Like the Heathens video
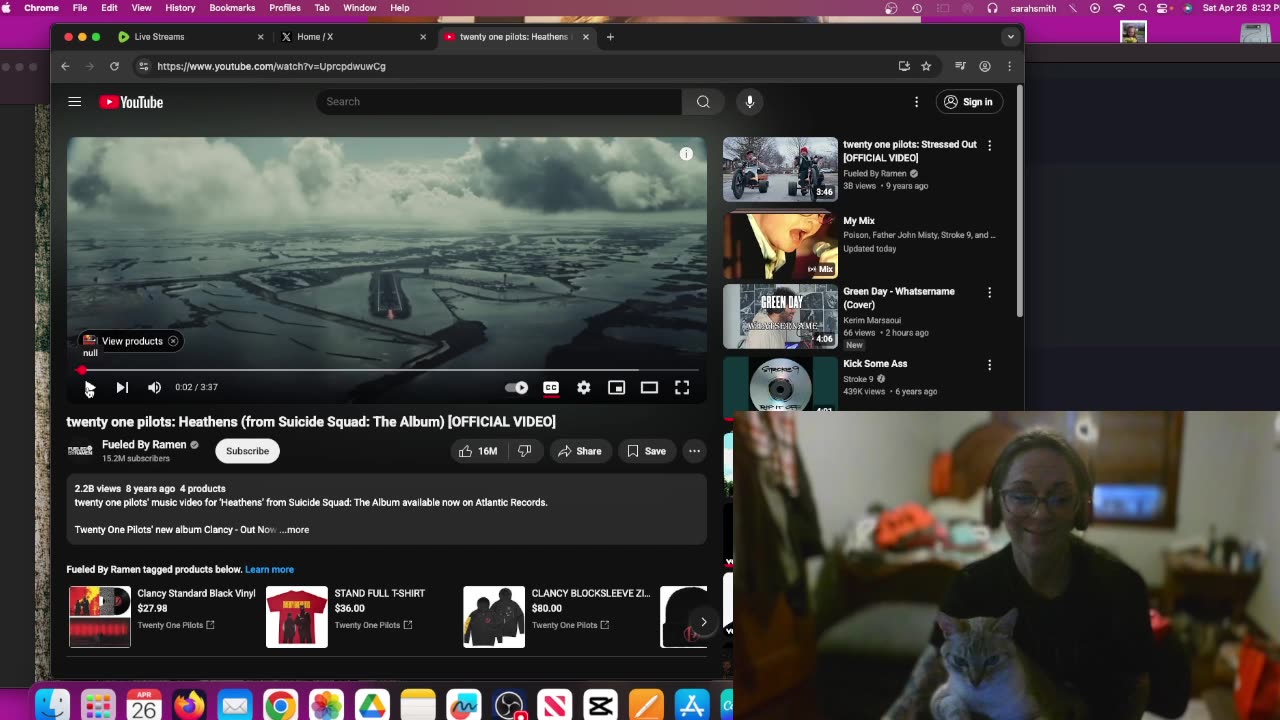This screenshot has height=720, width=1280. tap(478, 451)
